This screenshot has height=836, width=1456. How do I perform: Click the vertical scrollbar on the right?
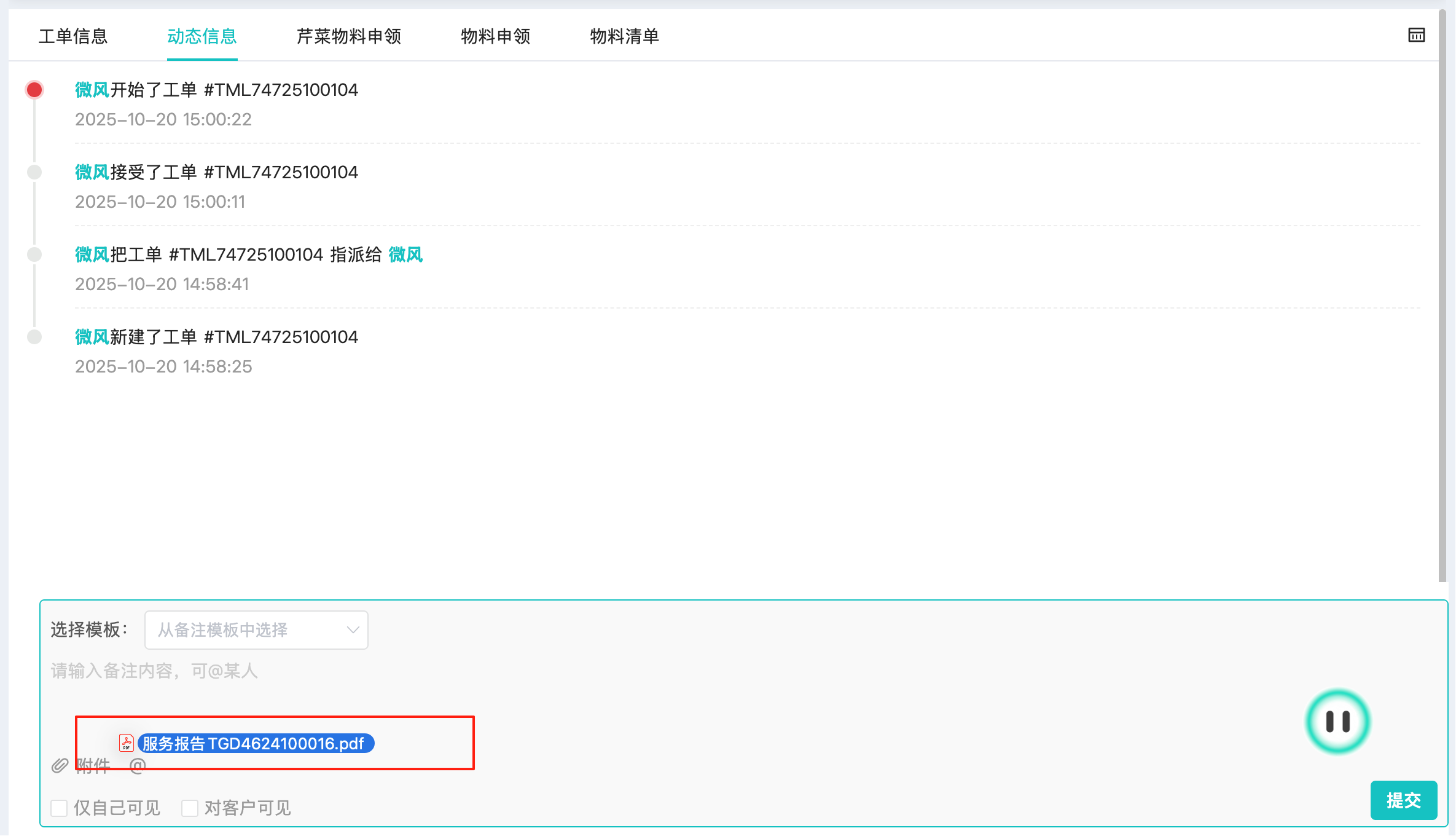[1442, 295]
